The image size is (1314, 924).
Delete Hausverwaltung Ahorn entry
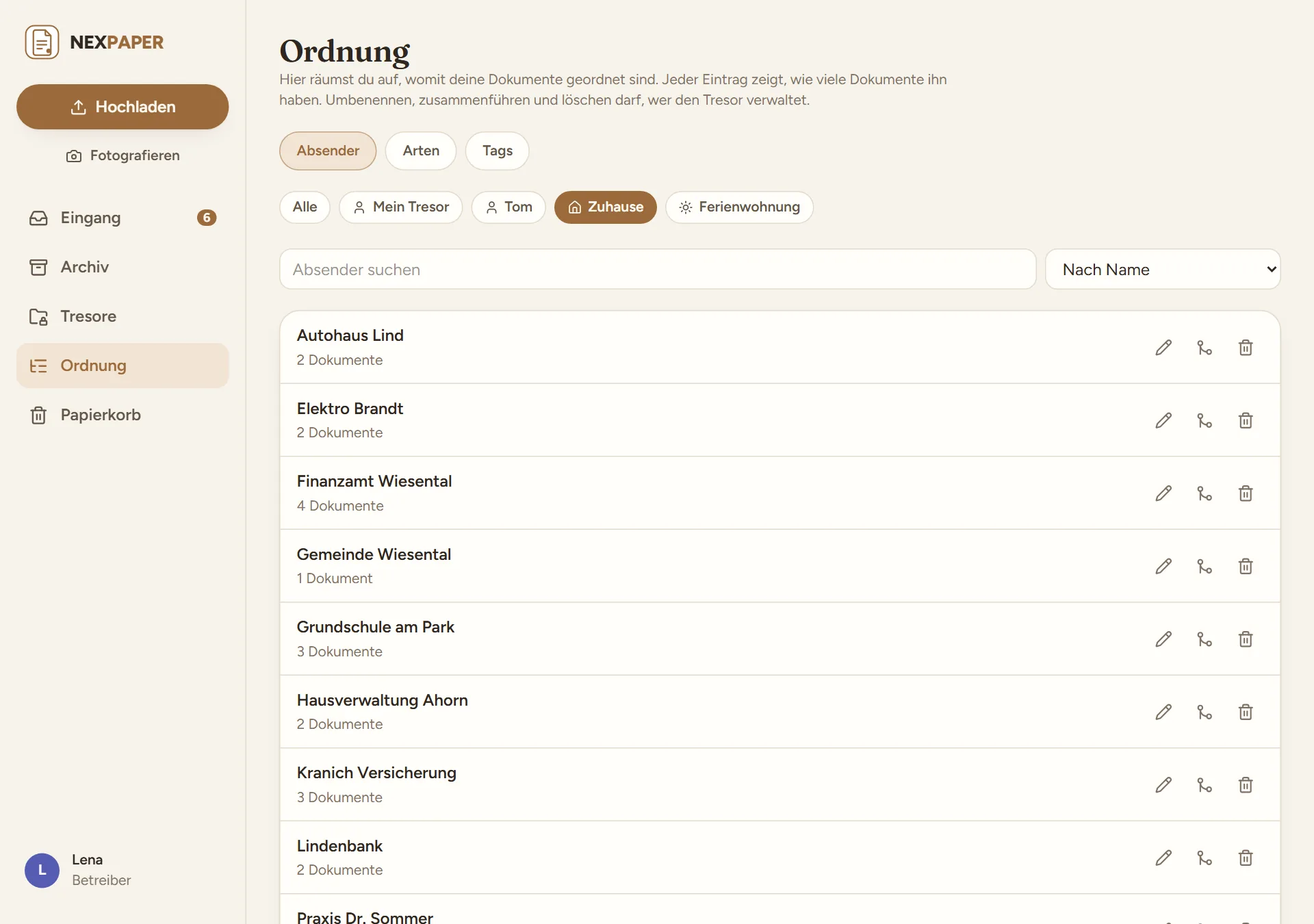point(1246,712)
